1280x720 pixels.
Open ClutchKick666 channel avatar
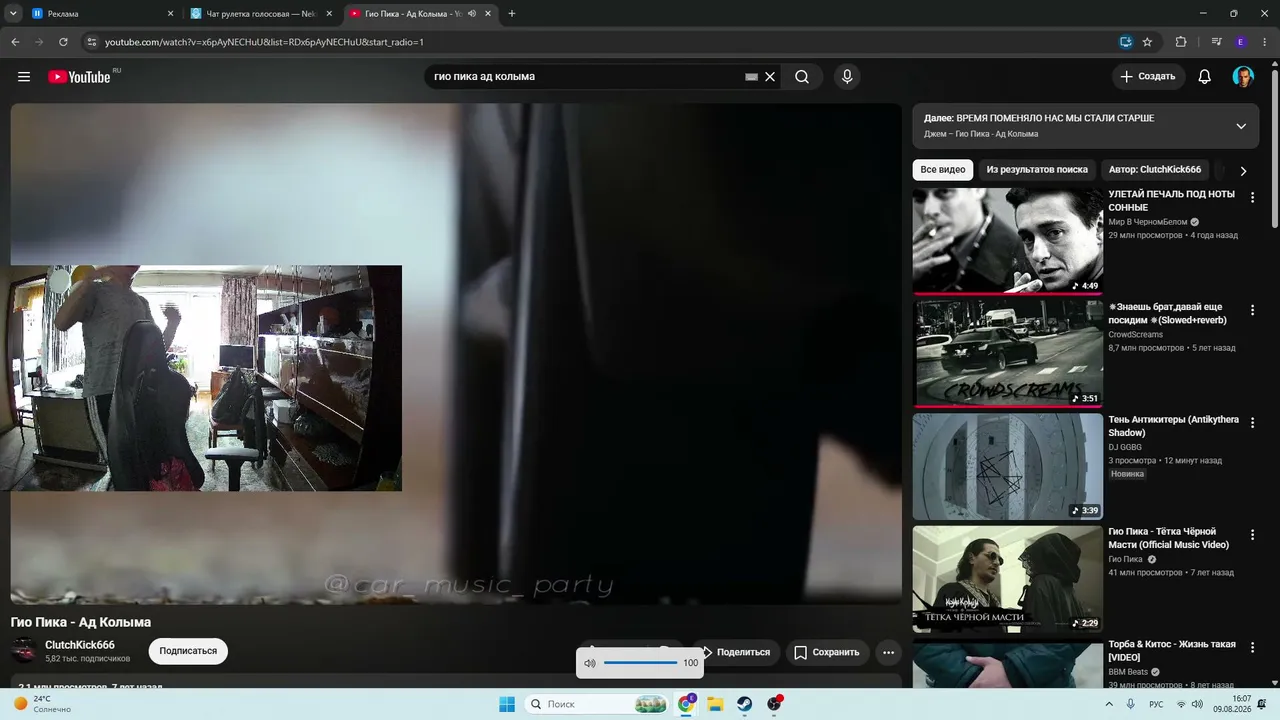(24, 651)
